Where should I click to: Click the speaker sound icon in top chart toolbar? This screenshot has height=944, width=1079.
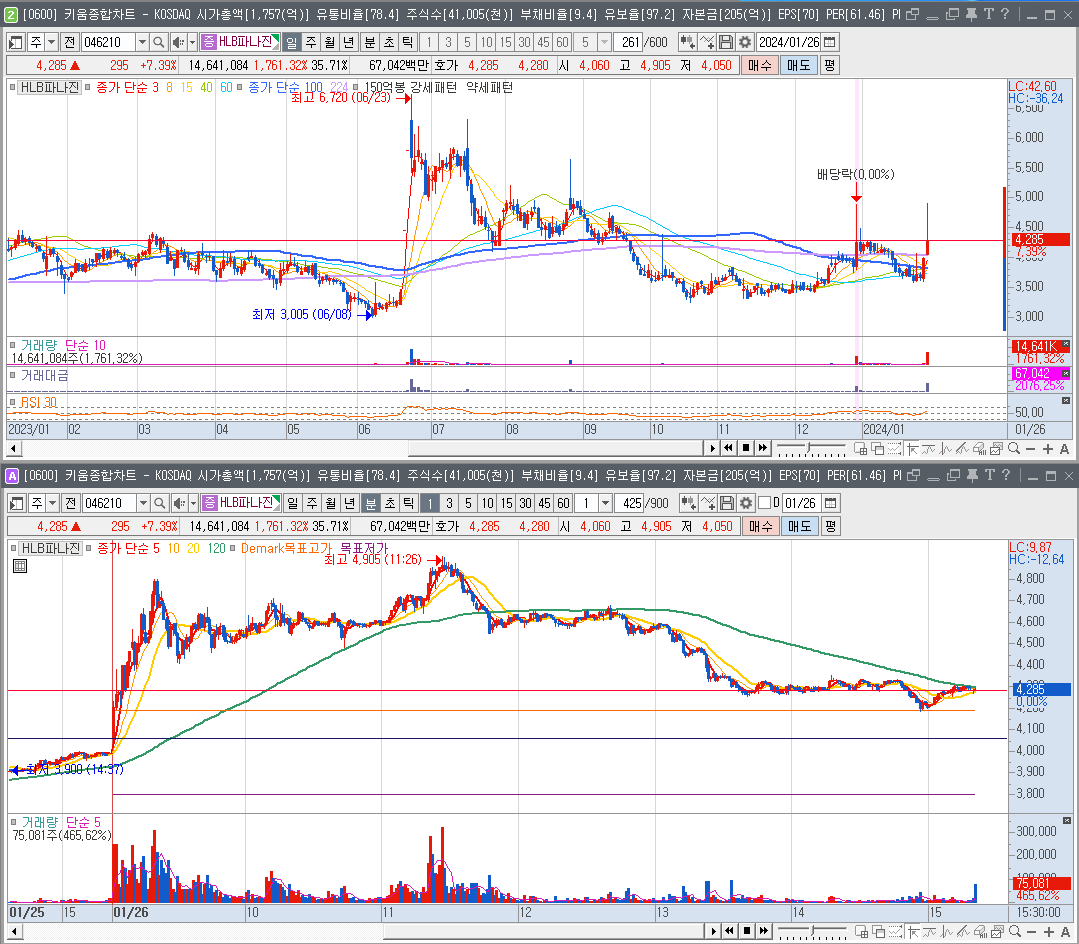(x=178, y=43)
